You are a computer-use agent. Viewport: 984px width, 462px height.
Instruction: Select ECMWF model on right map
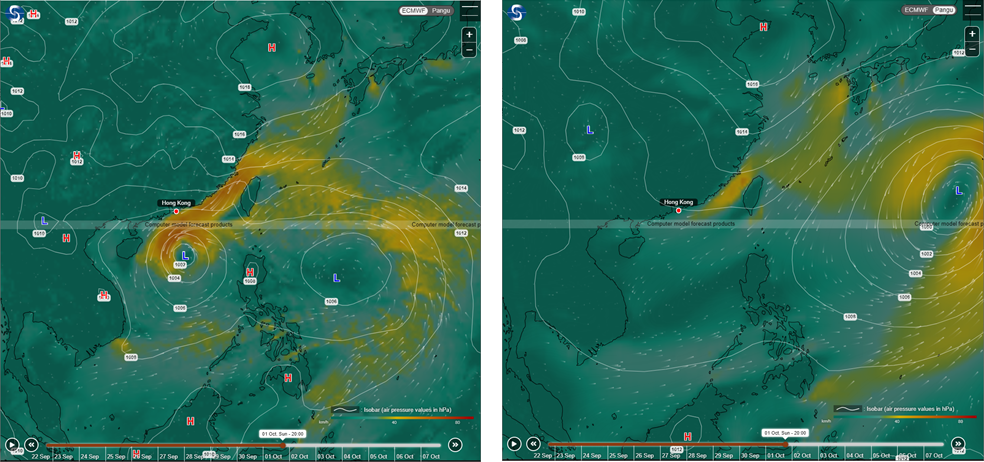pos(916,10)
